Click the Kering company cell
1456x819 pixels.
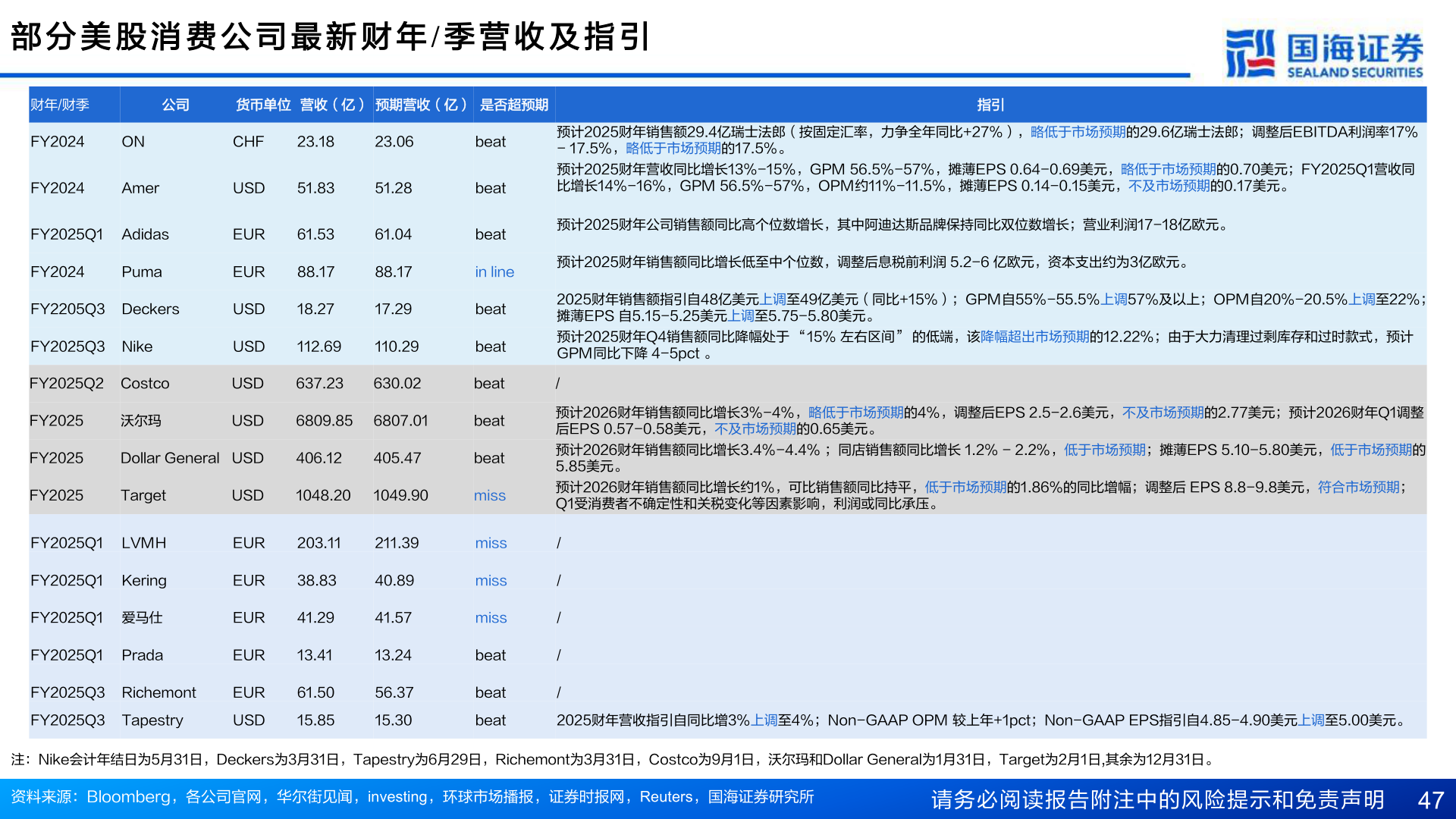point(143,580)
